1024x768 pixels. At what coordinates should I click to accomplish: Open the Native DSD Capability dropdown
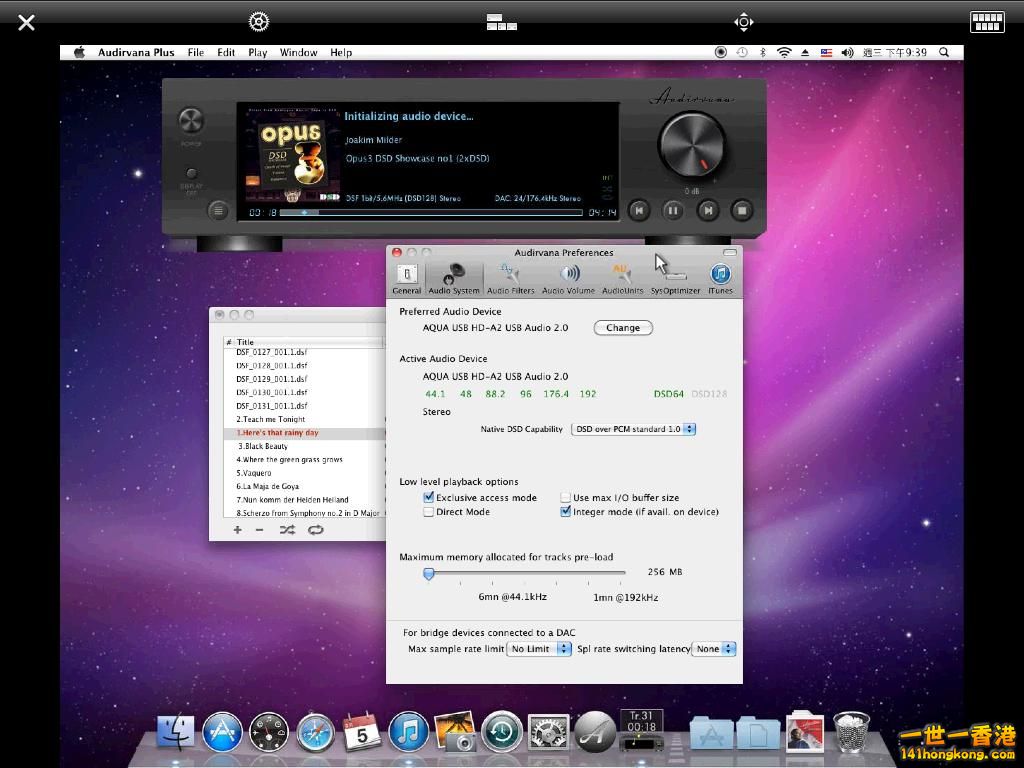(633, 429)
